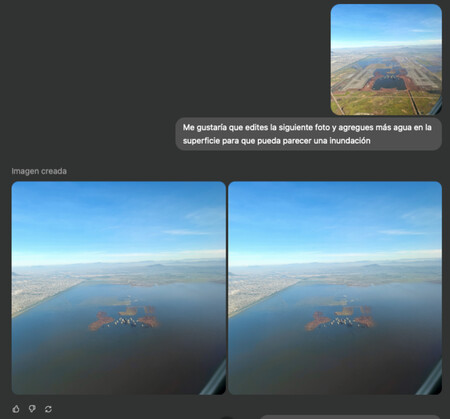This screenshot has width=450, height=419.
Task: Give thumbs up to generated images
Action: 16,409
